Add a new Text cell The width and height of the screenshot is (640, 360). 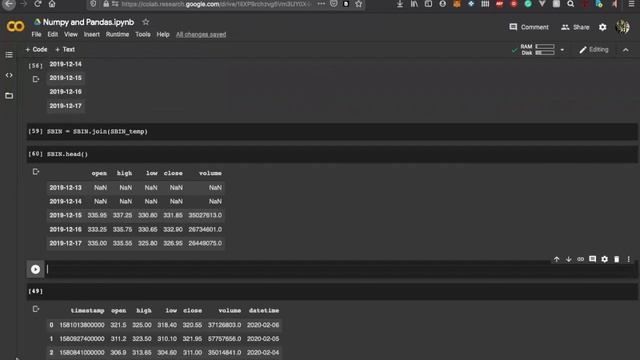pyautogui.click(x=65, y=49)
